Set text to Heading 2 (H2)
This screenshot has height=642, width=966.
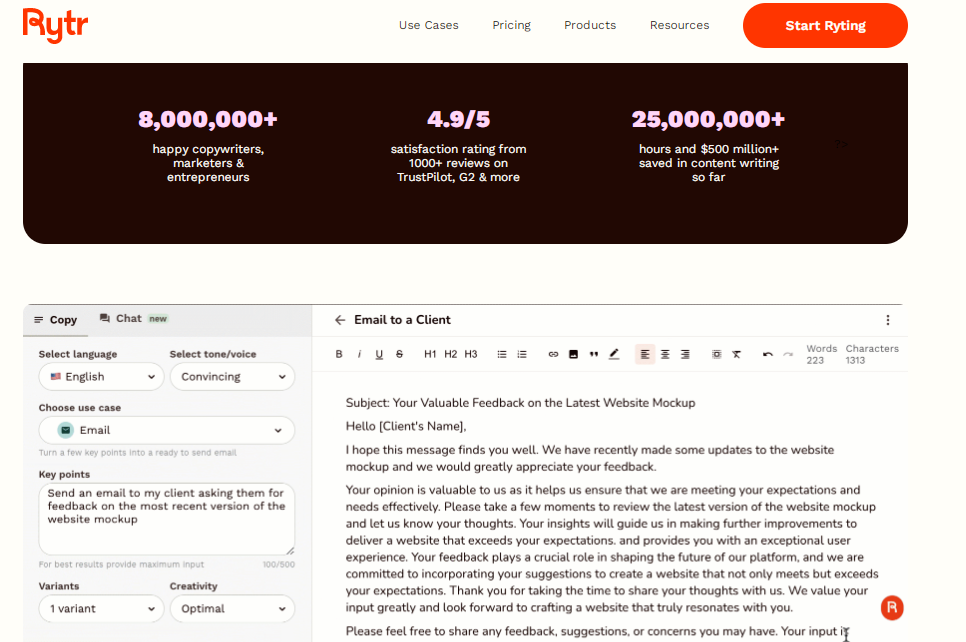coord(451,354)
